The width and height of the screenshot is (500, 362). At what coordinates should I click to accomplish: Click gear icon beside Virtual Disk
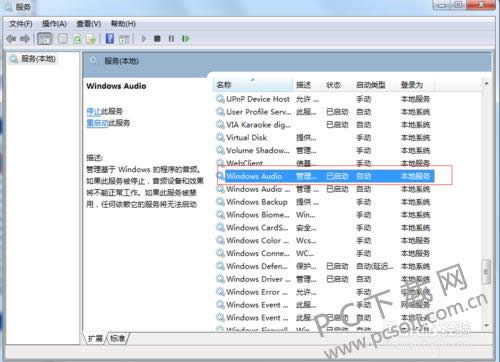pos(220,138)
